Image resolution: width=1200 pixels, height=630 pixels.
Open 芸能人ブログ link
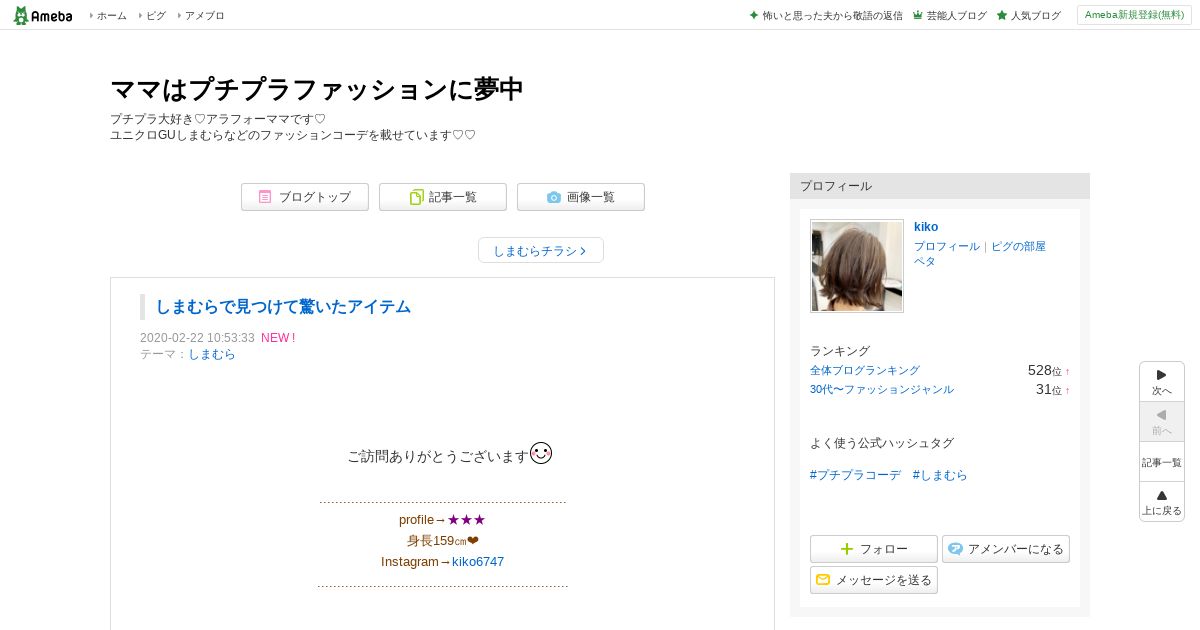tap(956, 15)
